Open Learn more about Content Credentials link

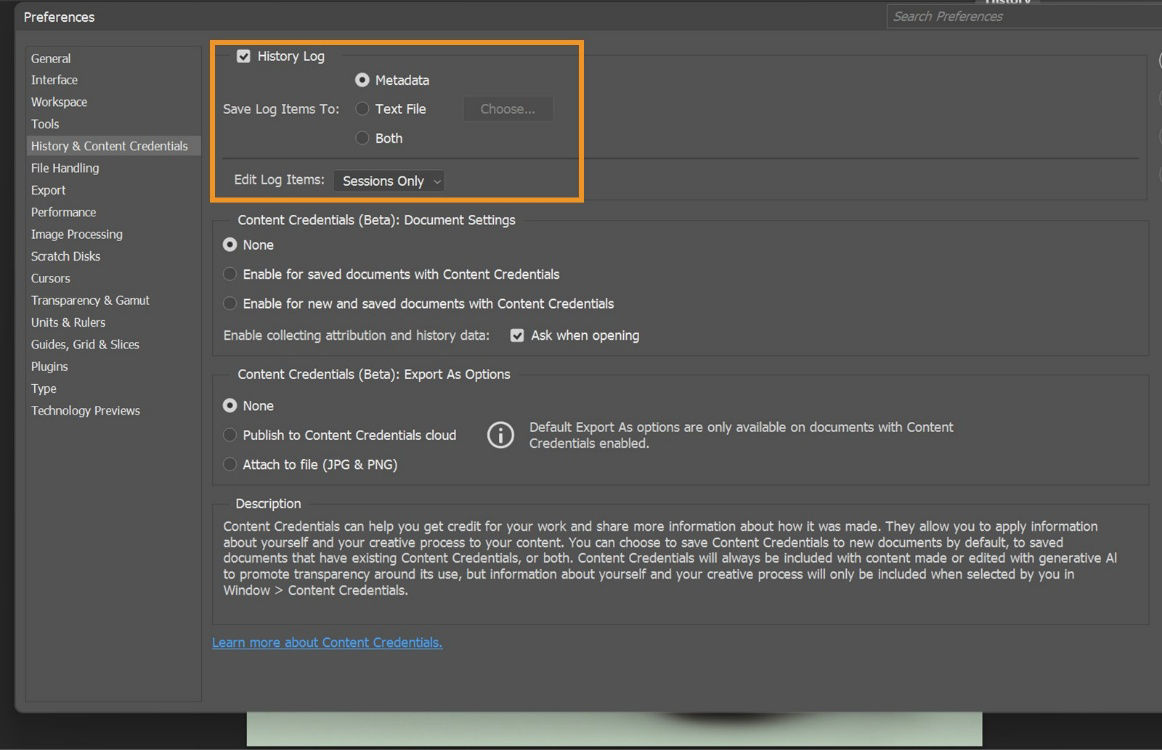(326, 642)
